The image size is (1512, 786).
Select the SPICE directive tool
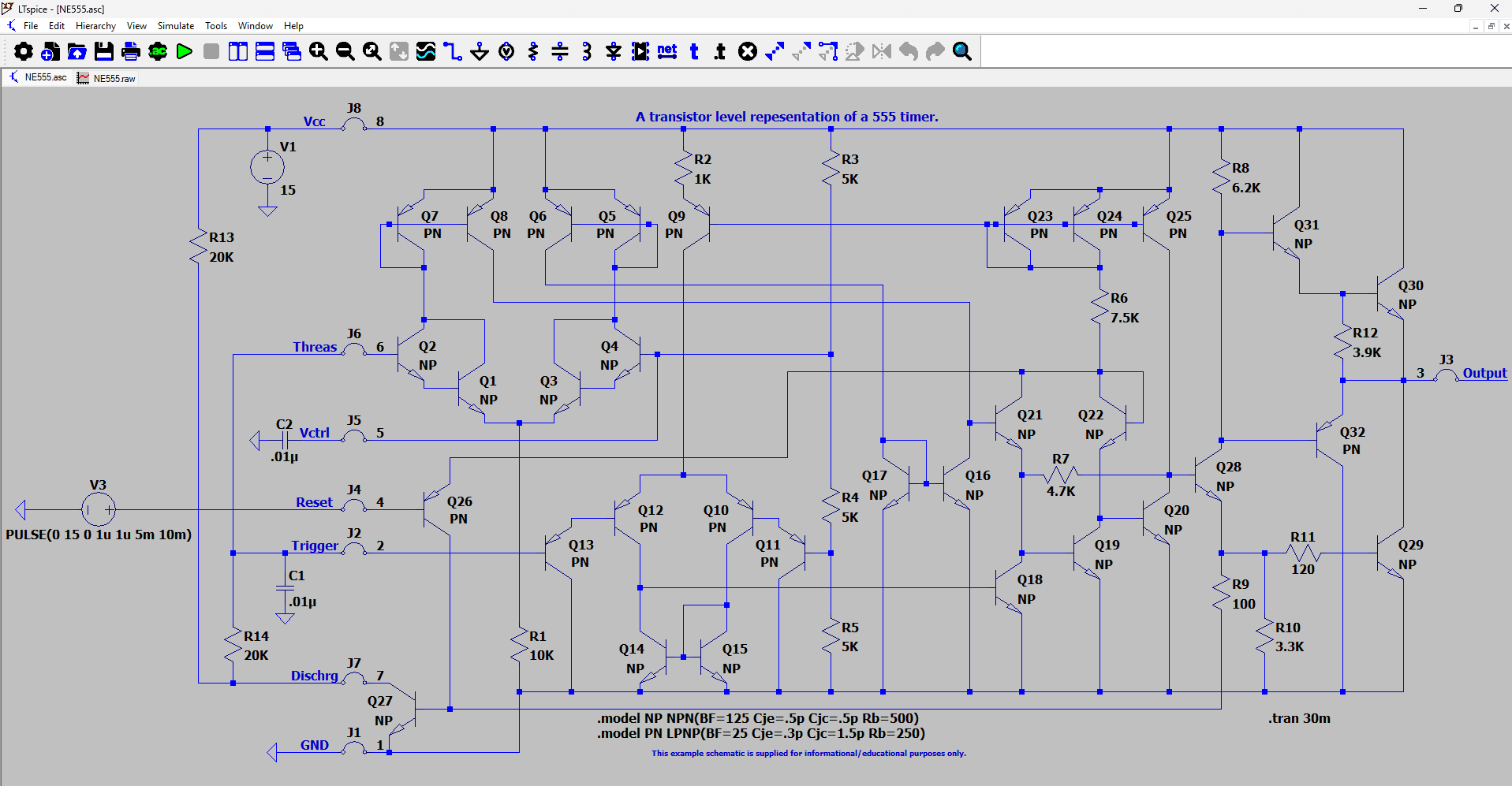[720, 52]
